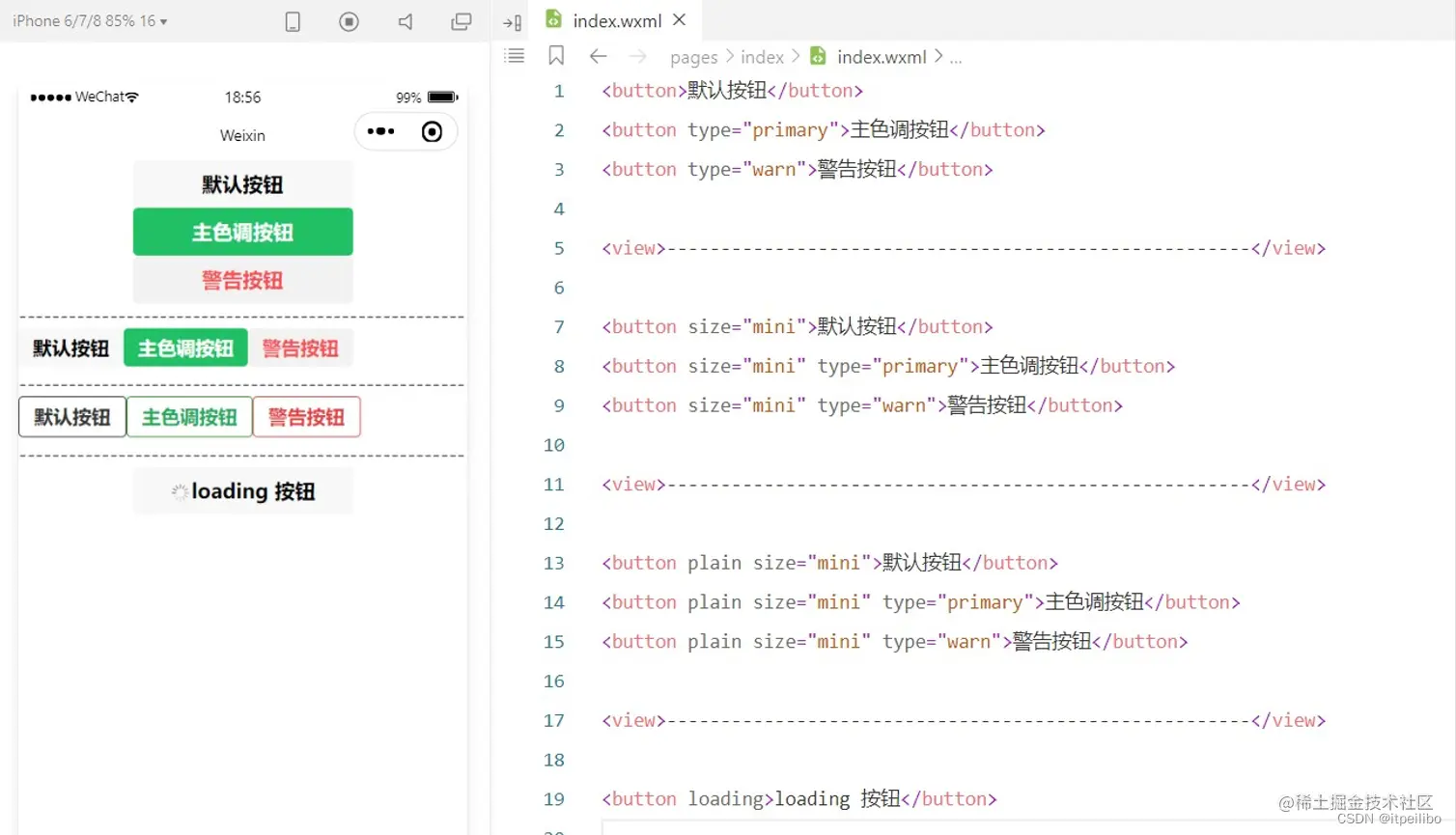Tap the mini 默认按钮 without border
Image resolution: width=1456 pixels, height=835 pixels.
pyautogui.click(x=71, y=348)
